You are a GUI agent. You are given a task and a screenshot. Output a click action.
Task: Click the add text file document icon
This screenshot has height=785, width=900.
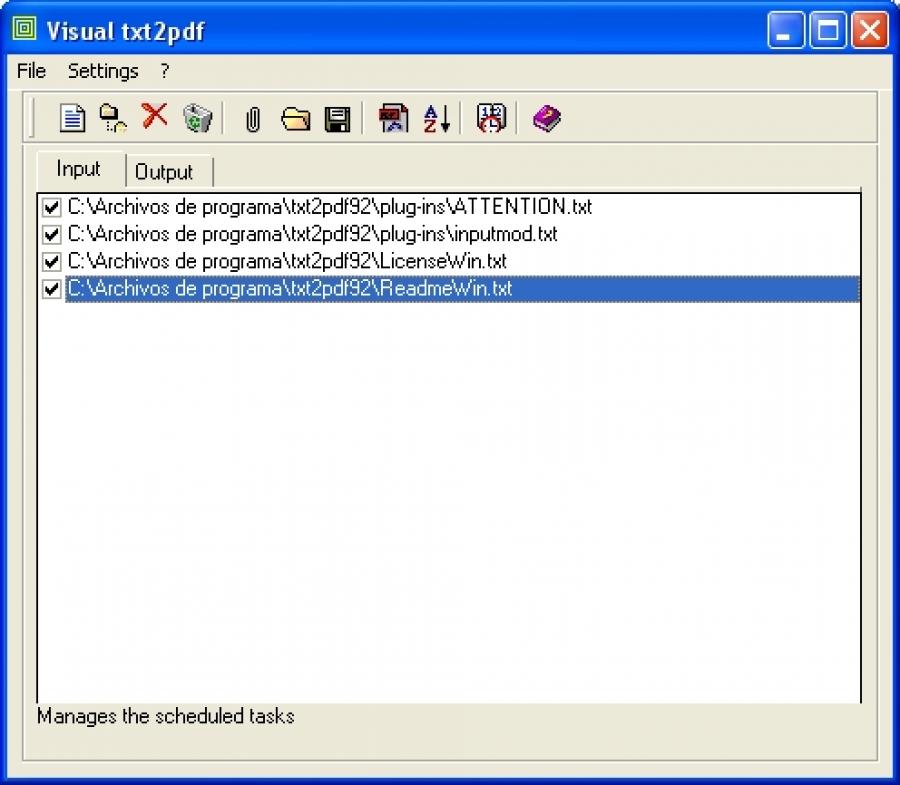[x=72, y=119]
